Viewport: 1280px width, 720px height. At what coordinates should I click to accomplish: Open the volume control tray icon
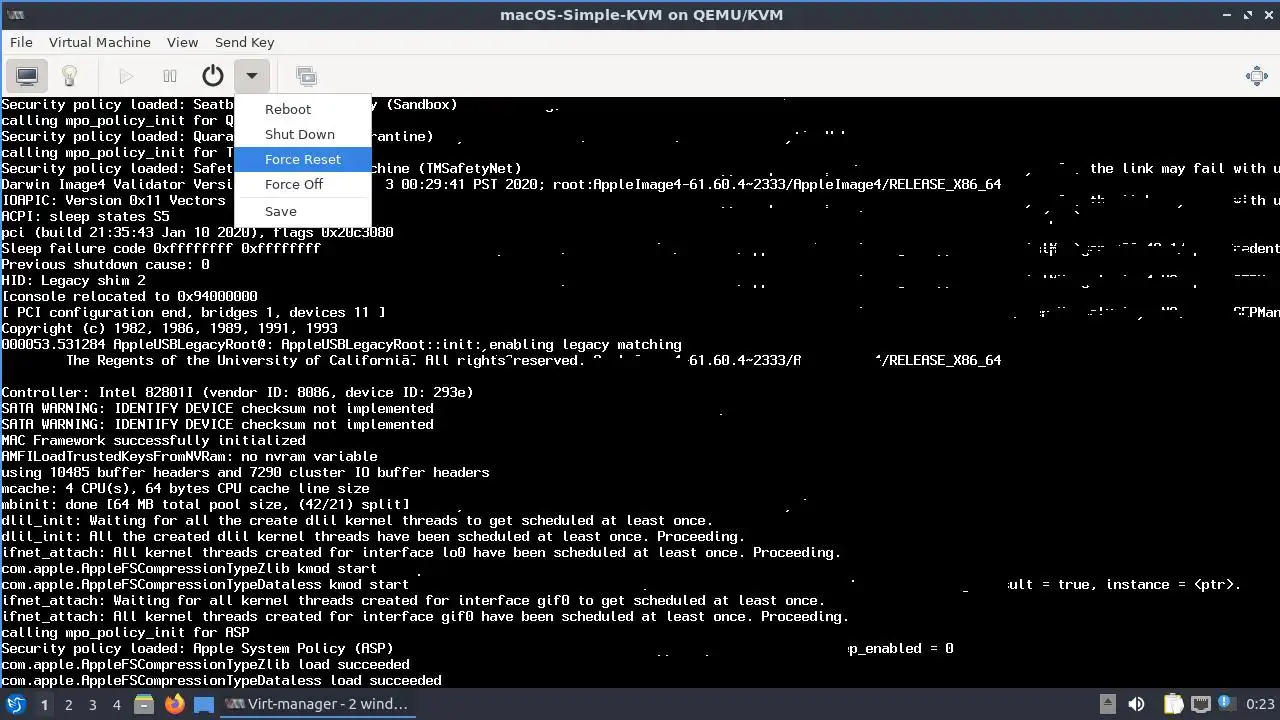[x=1136, y=704]
